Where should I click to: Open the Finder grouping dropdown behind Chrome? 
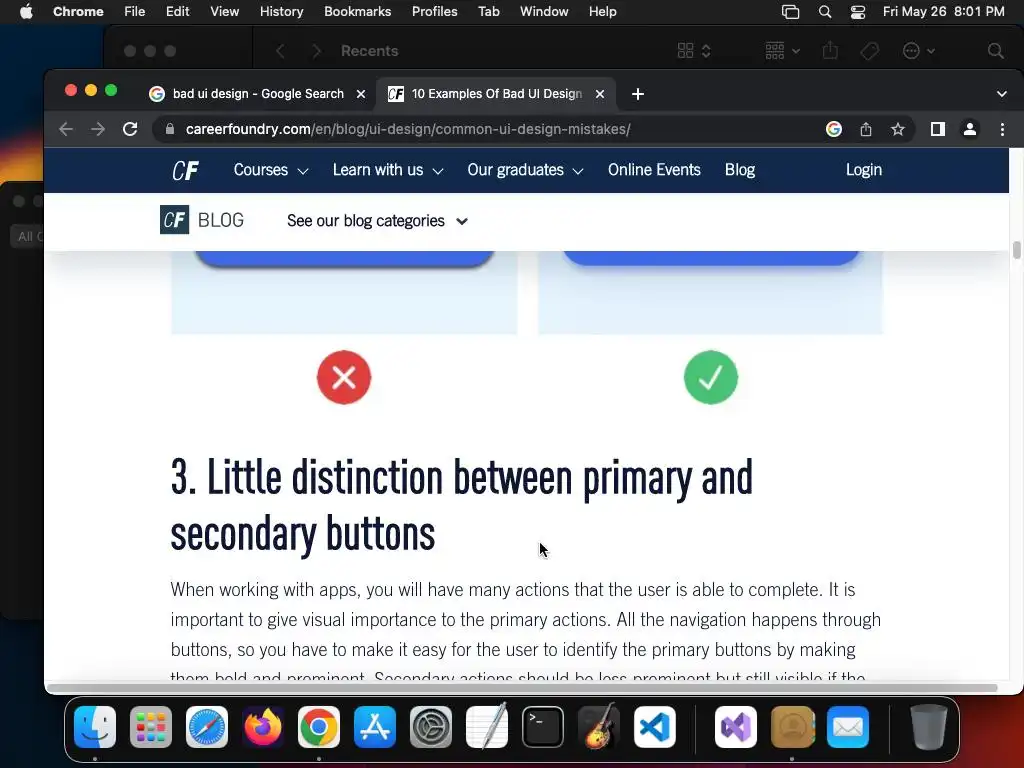pos(782,51)
